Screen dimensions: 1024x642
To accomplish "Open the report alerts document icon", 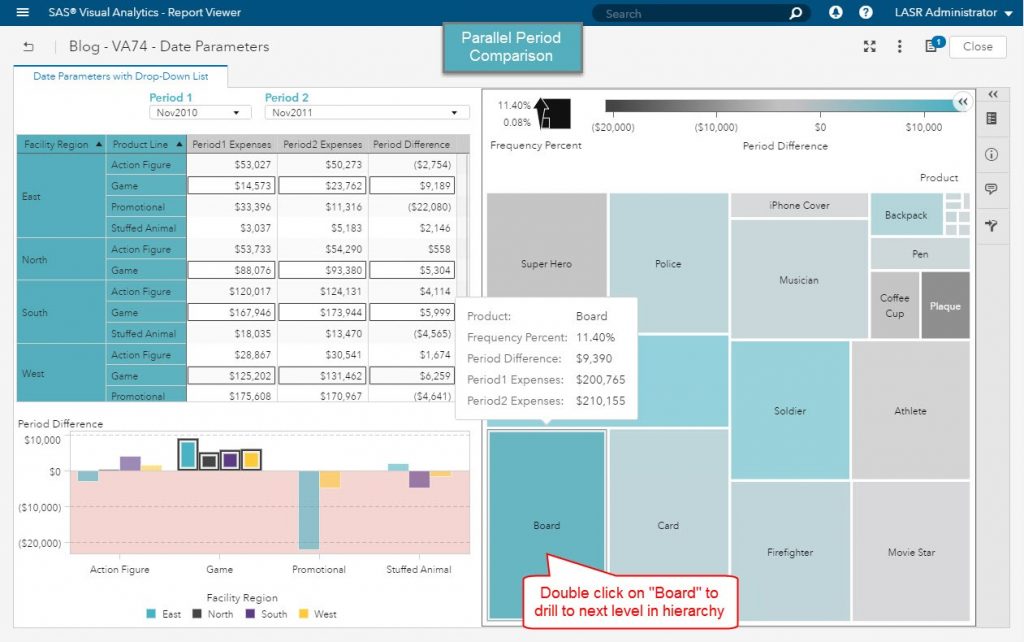I will [932, 46].
